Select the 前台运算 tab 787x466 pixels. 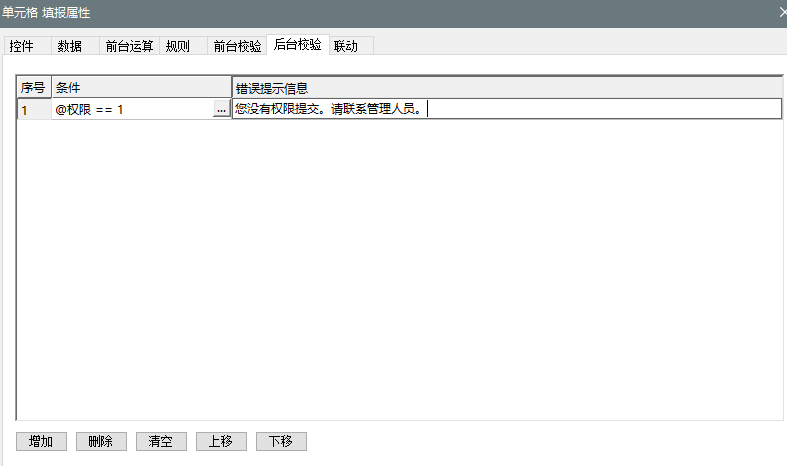[x=129, y=46]
